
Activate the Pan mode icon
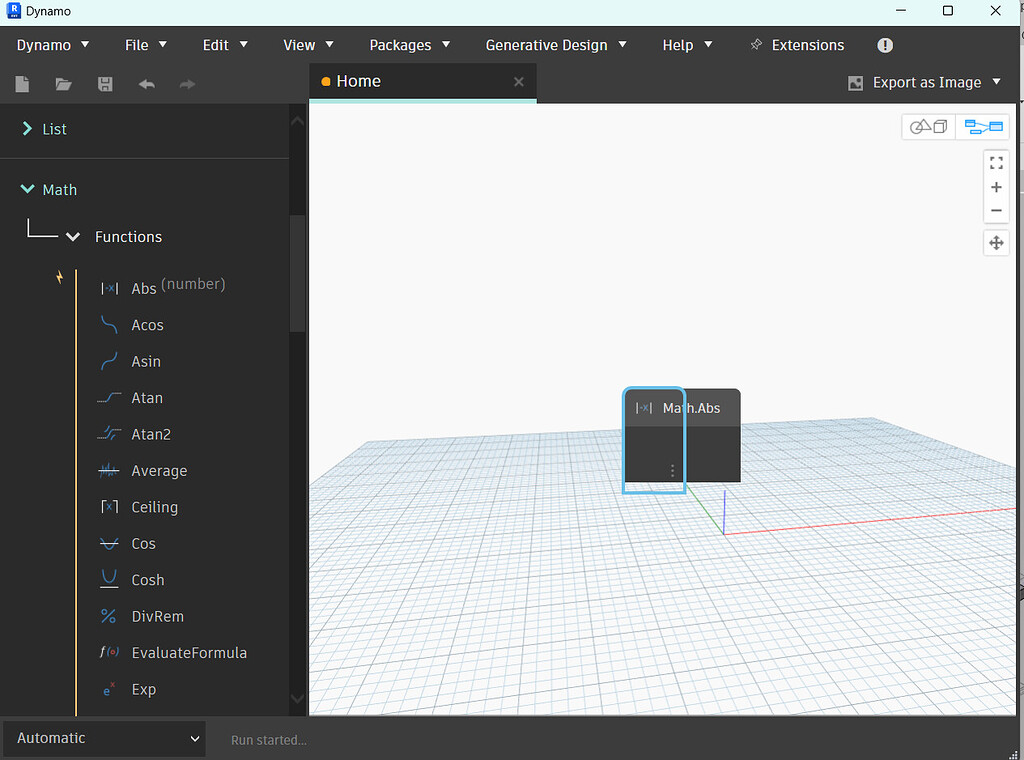997,244
